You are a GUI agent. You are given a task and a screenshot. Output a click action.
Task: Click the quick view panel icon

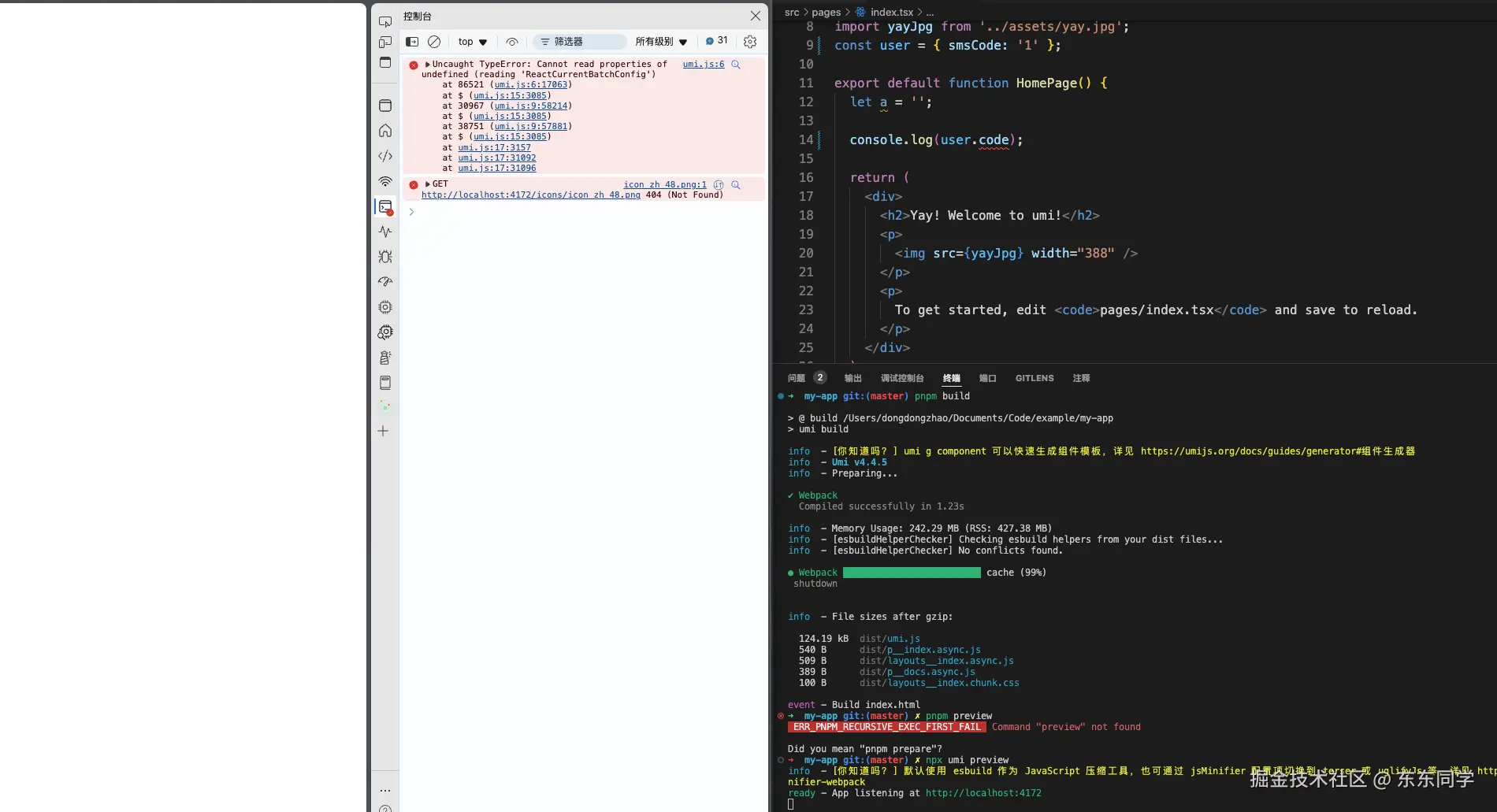point(385,62)
